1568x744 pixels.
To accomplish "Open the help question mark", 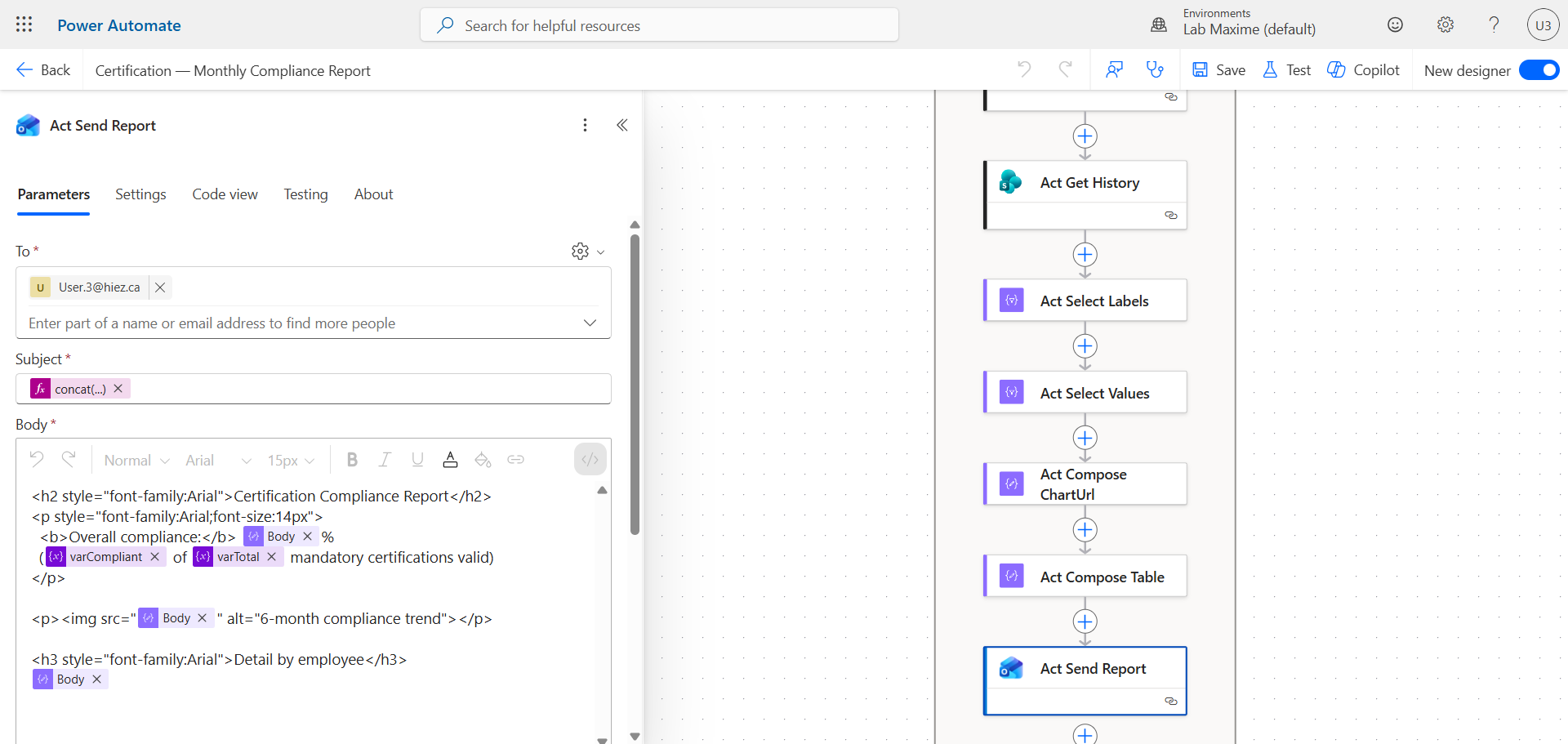I will coord(1494,25).
